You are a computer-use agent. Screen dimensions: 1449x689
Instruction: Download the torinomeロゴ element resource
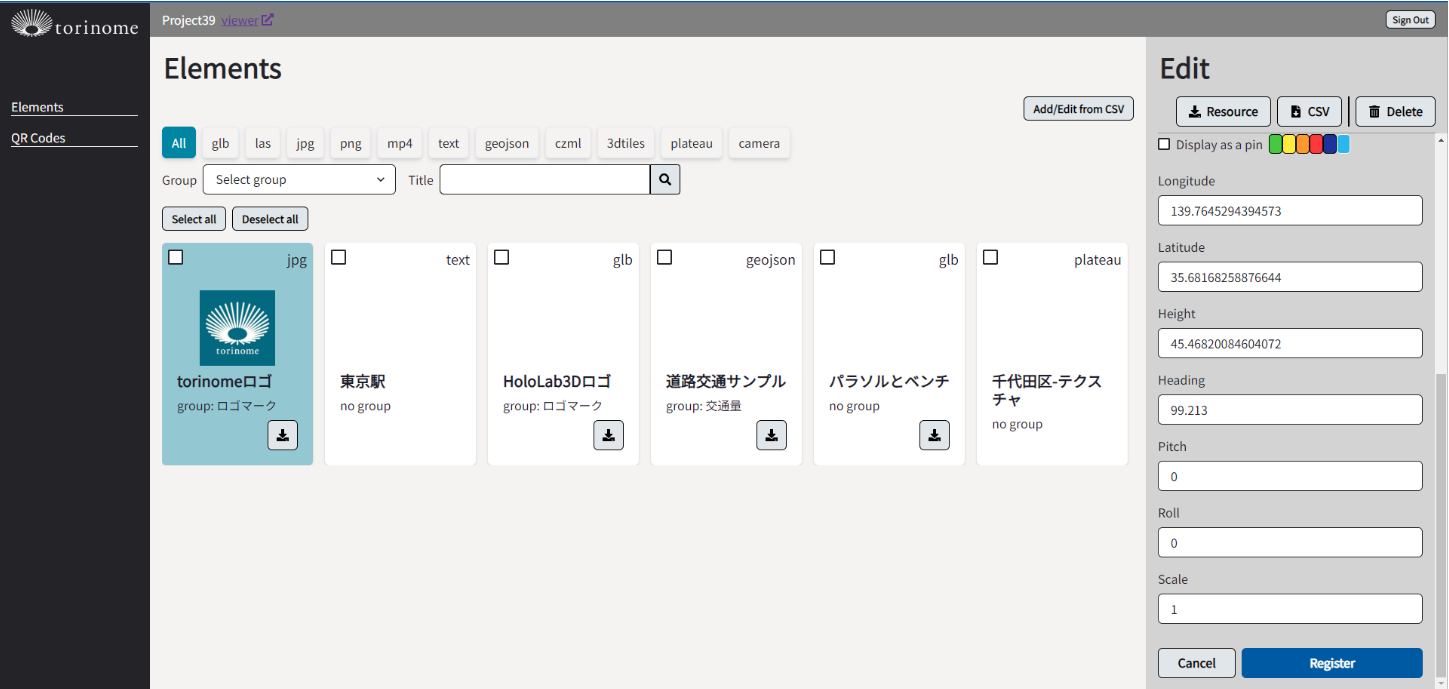point(282,435)
